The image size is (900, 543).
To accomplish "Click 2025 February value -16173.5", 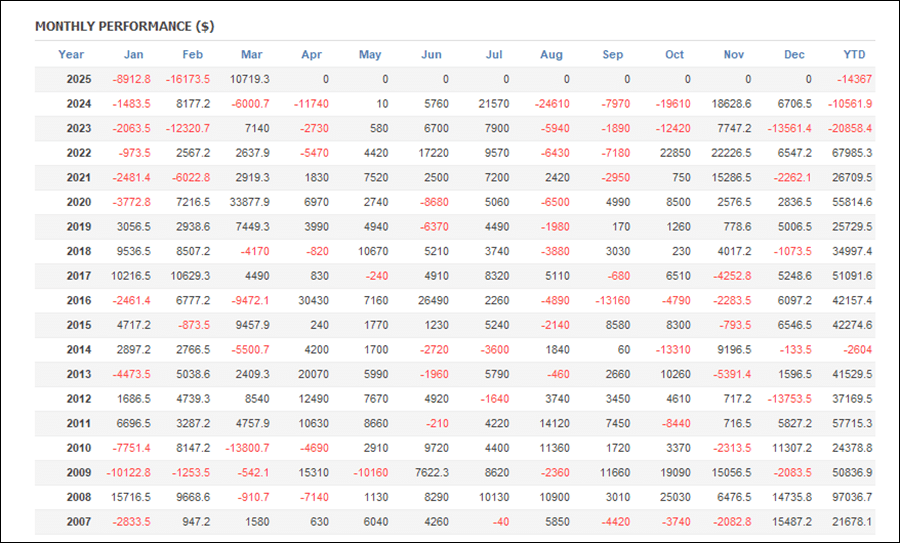I will pyautogui.click(x=188, y=79).
